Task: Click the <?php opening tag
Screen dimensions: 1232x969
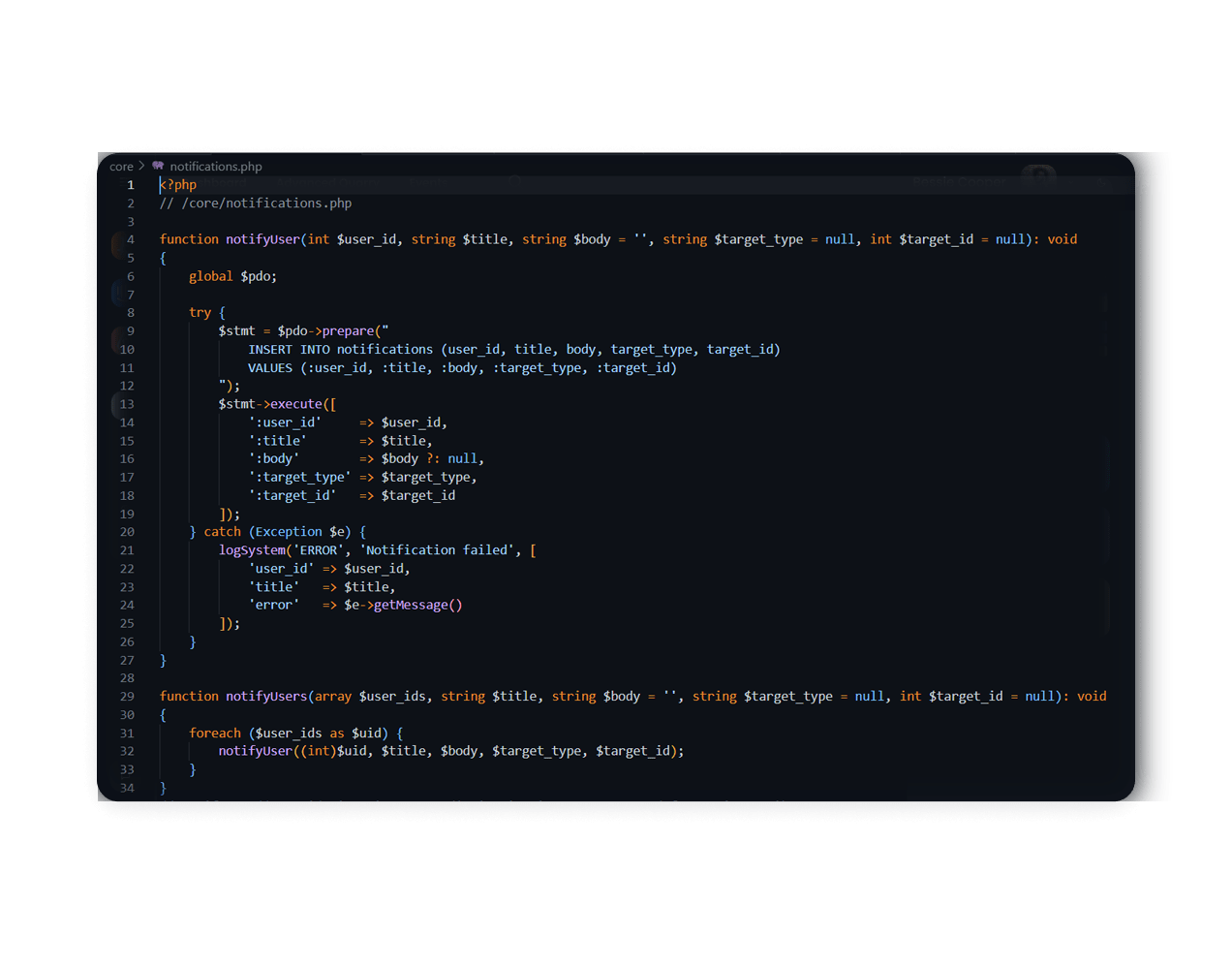Action: (x=178, y=185)
